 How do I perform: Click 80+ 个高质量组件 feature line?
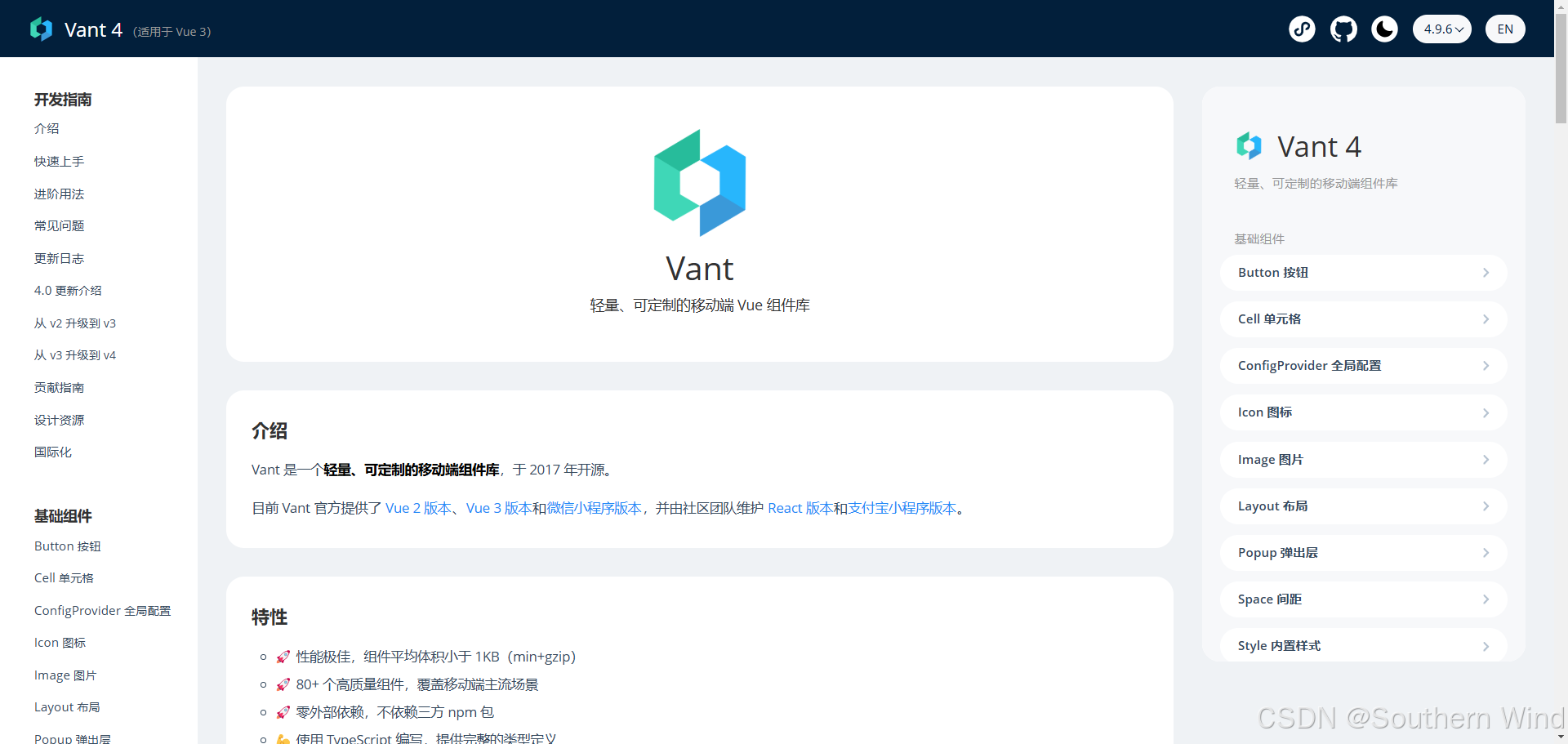tap(408, 685)
